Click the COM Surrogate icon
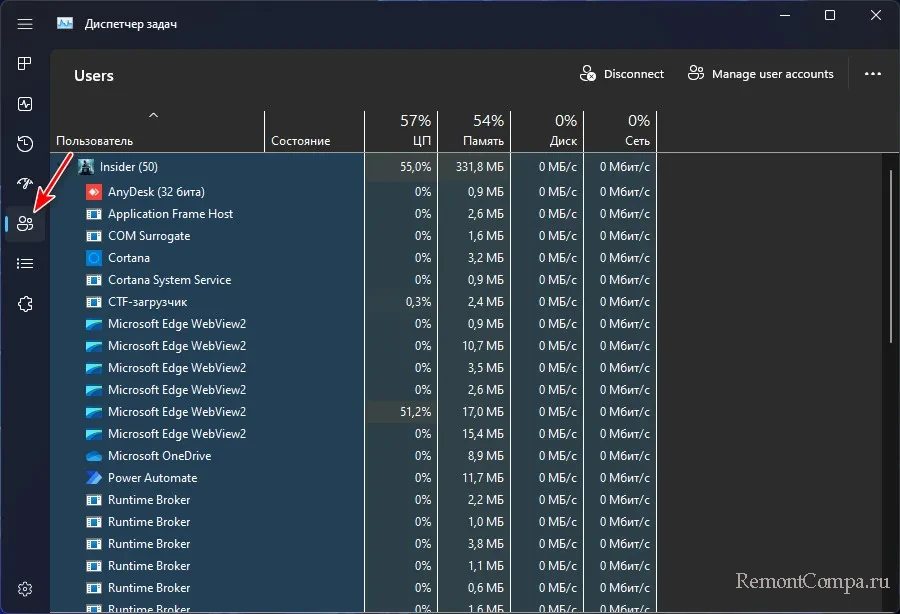 tap(94, 236)
